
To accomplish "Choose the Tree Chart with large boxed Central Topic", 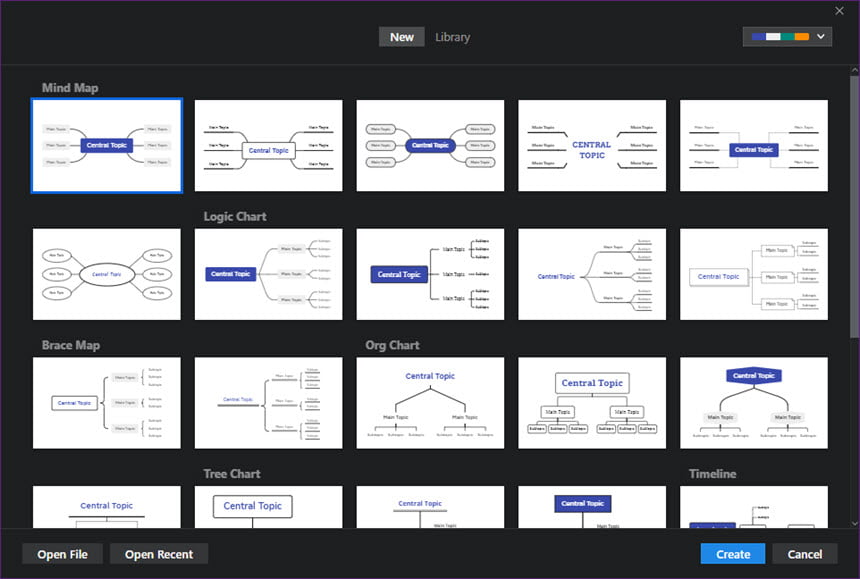I will [269, 507].
